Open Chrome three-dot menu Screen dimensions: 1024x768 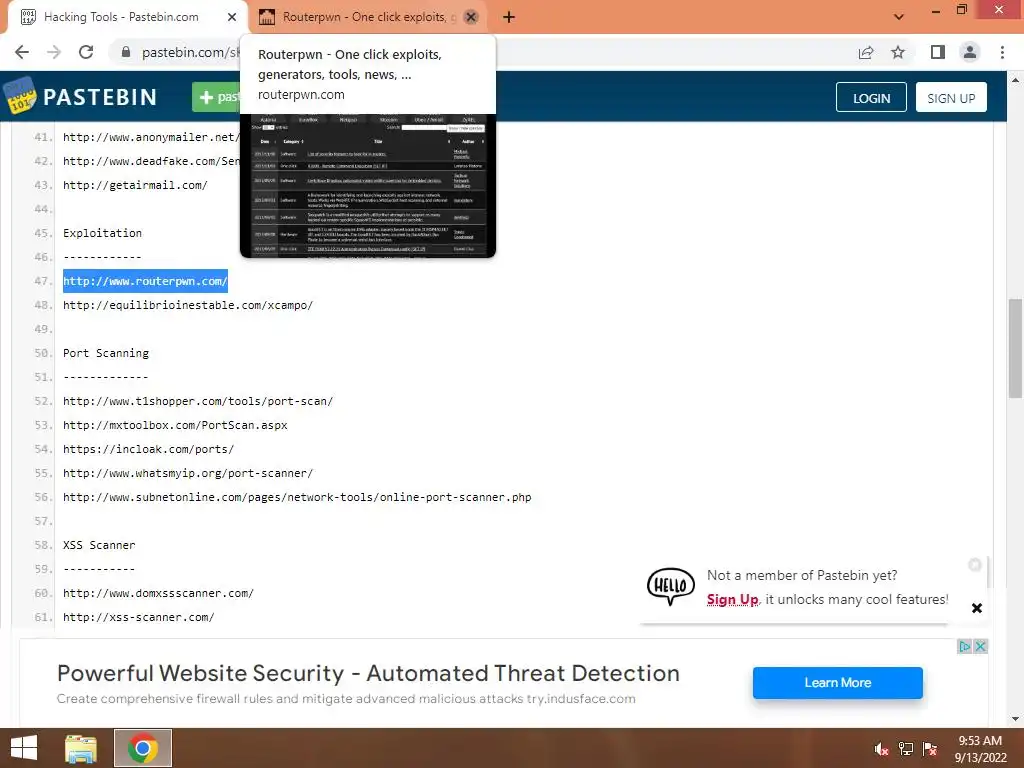tap(1002, 52)
